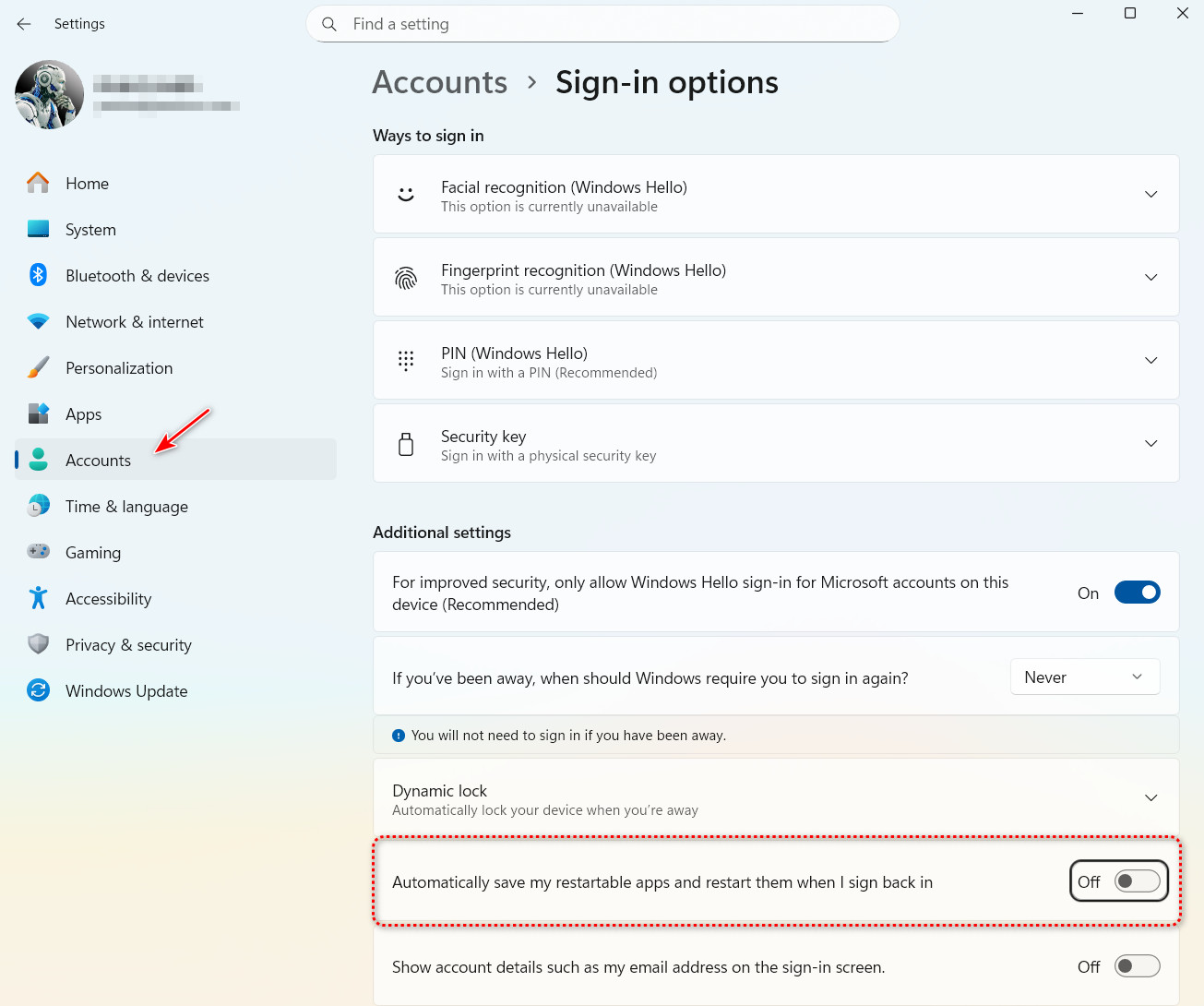Viewport: 1204px width, 1006px height.
Task: Expand the Facial recognition option
Action: (1150, 194)
